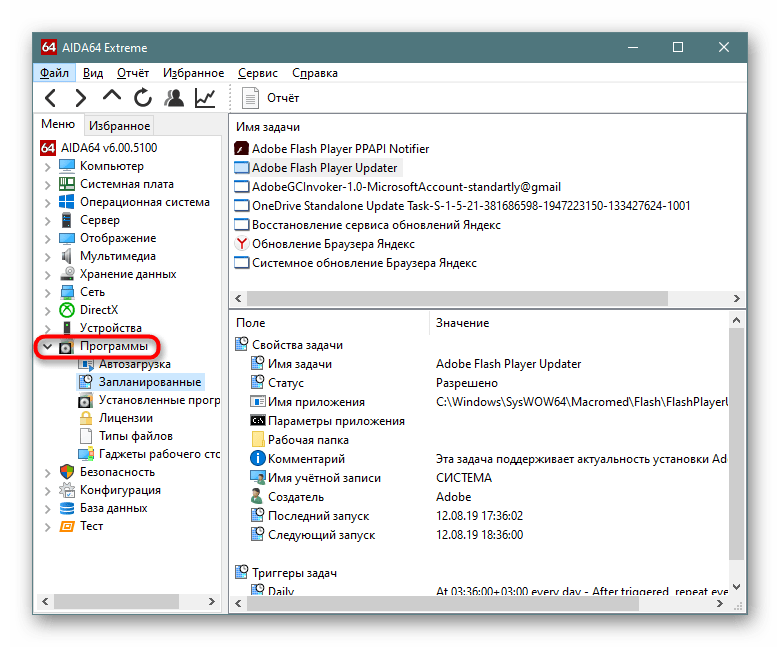Select the Тест benchmark icon
The image size is (780, 647).
pos(67,526)
